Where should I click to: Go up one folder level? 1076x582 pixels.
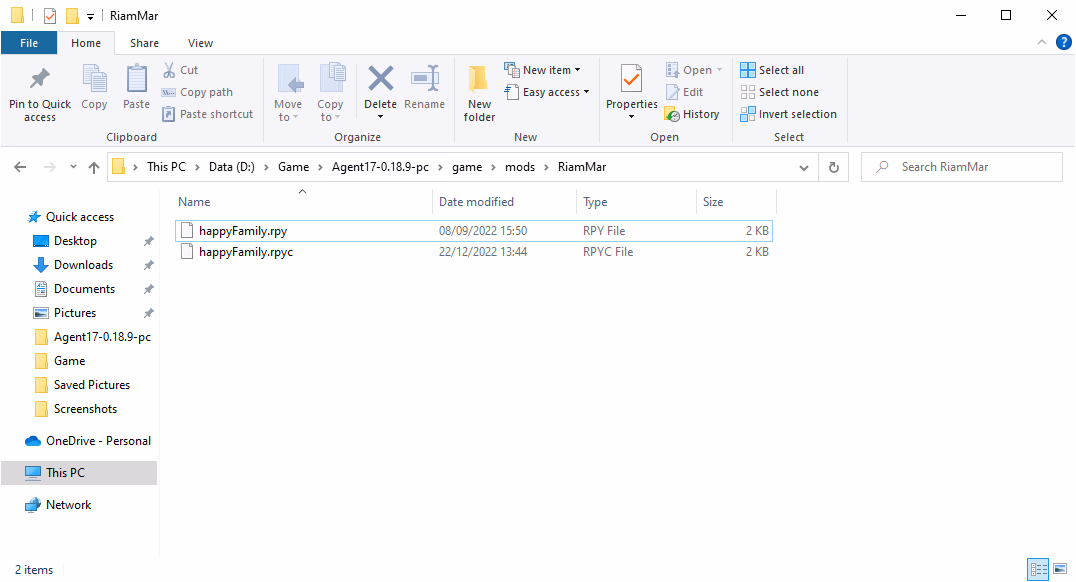pos(94,167)
